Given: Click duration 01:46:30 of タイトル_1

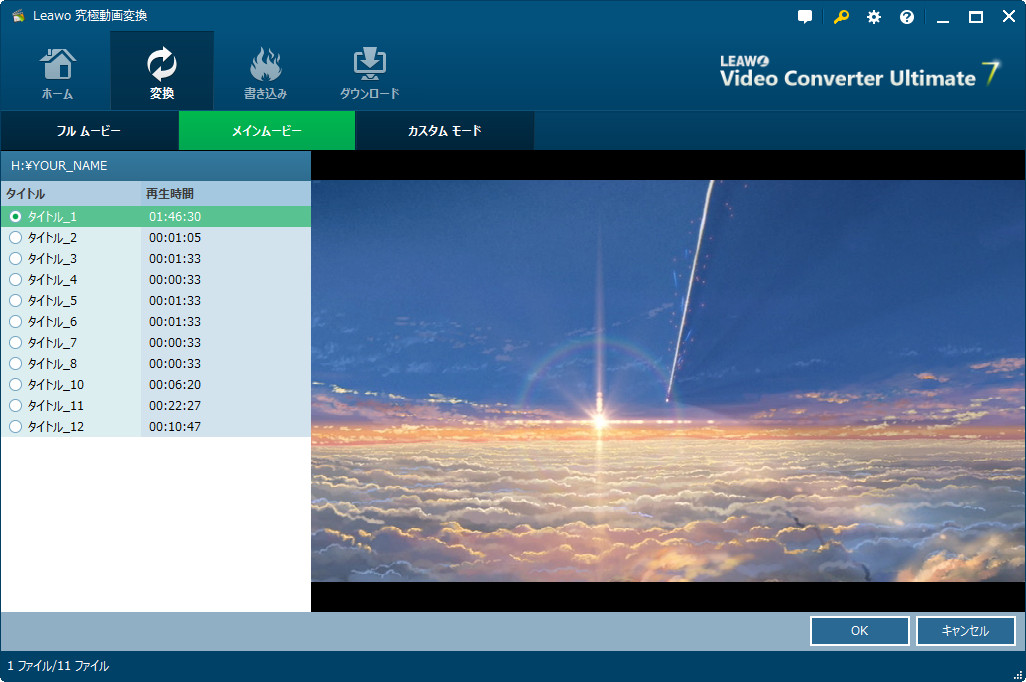Looking at the screenshot, I should coord(175,217).
